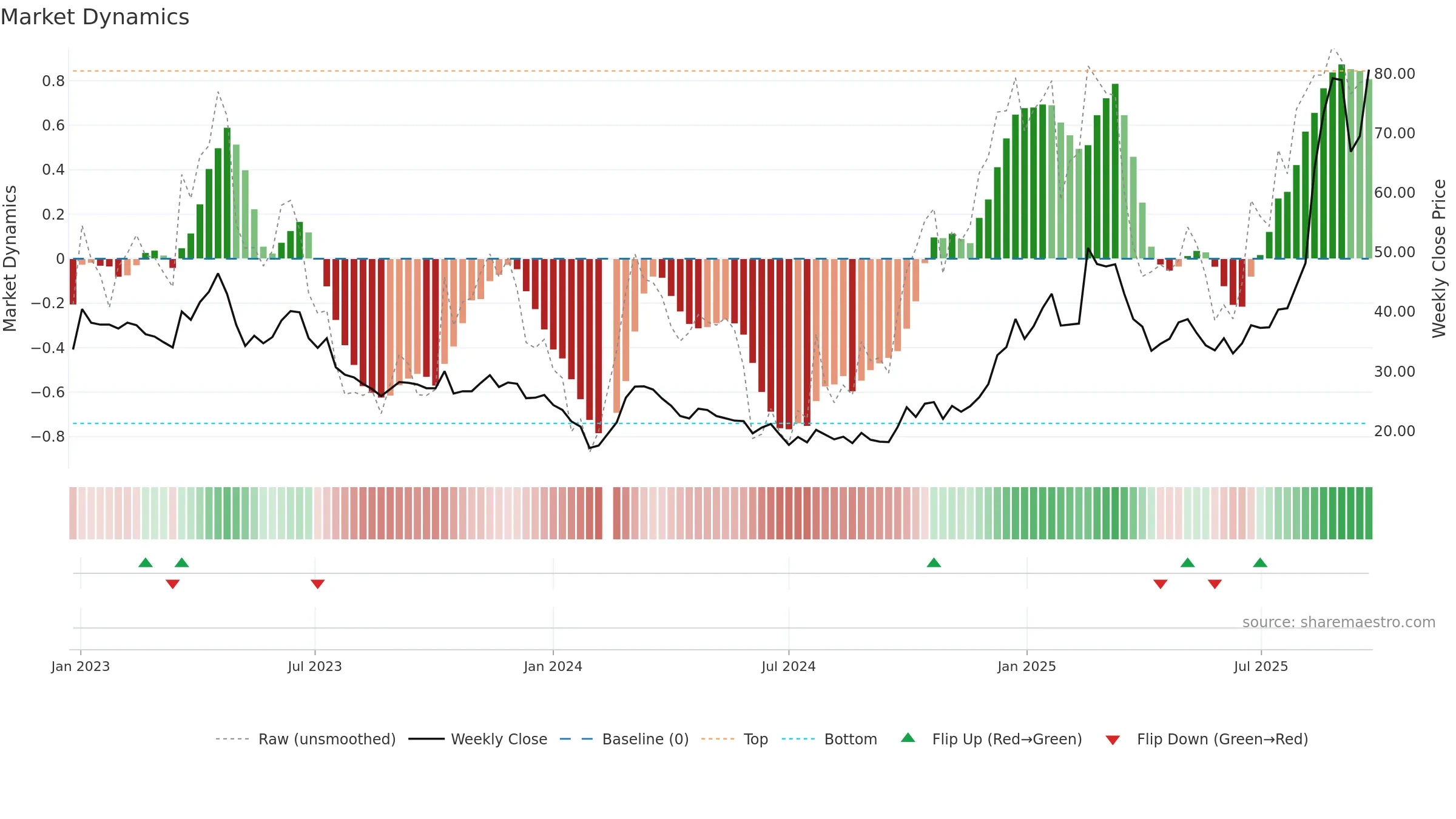The image size is (1456, 819).
Task: Click the source: sharemaestro.com text
Action: pyautogui.click(x=1339, y=622)
